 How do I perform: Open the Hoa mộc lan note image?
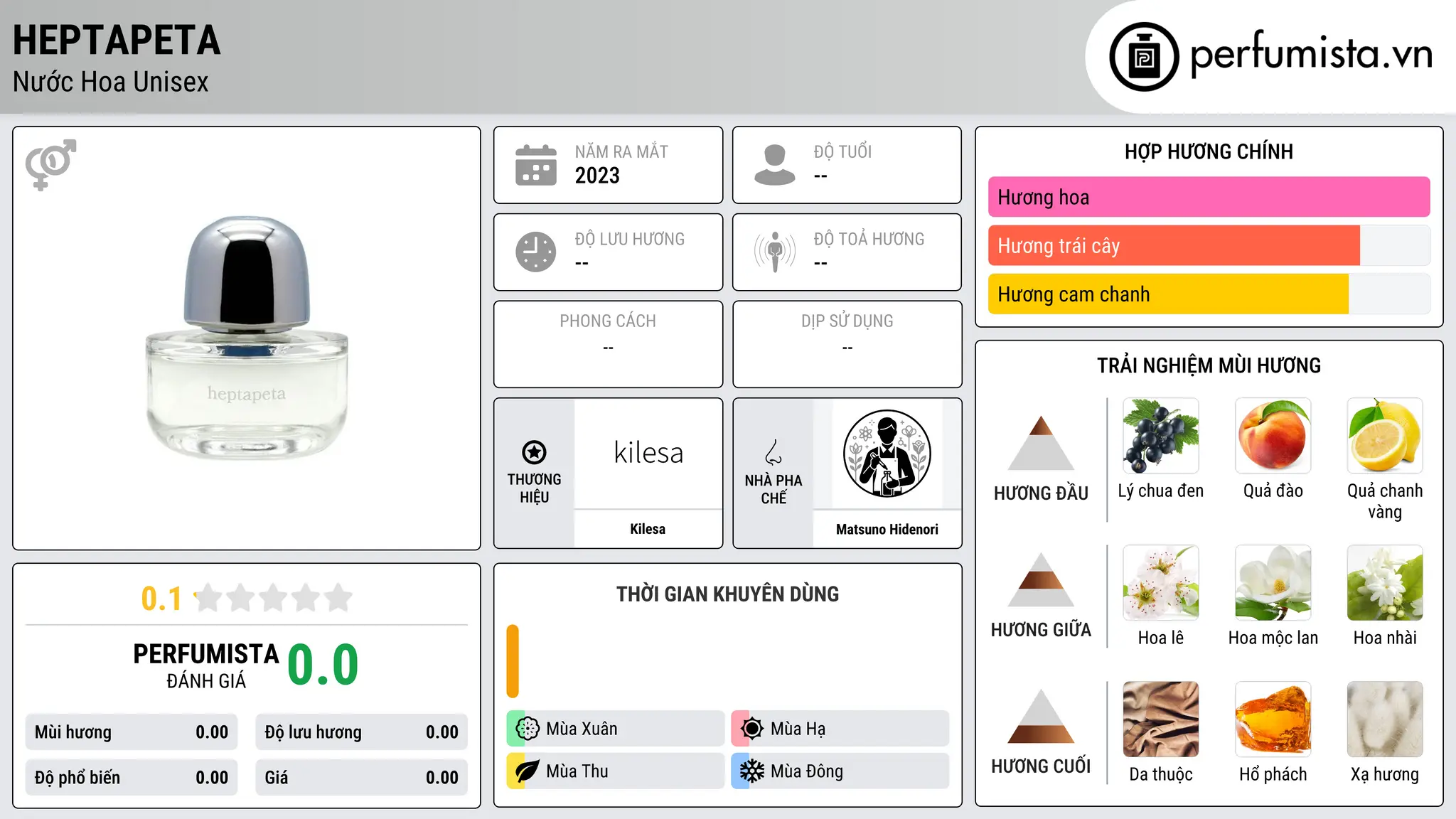tap(1273, 583)
